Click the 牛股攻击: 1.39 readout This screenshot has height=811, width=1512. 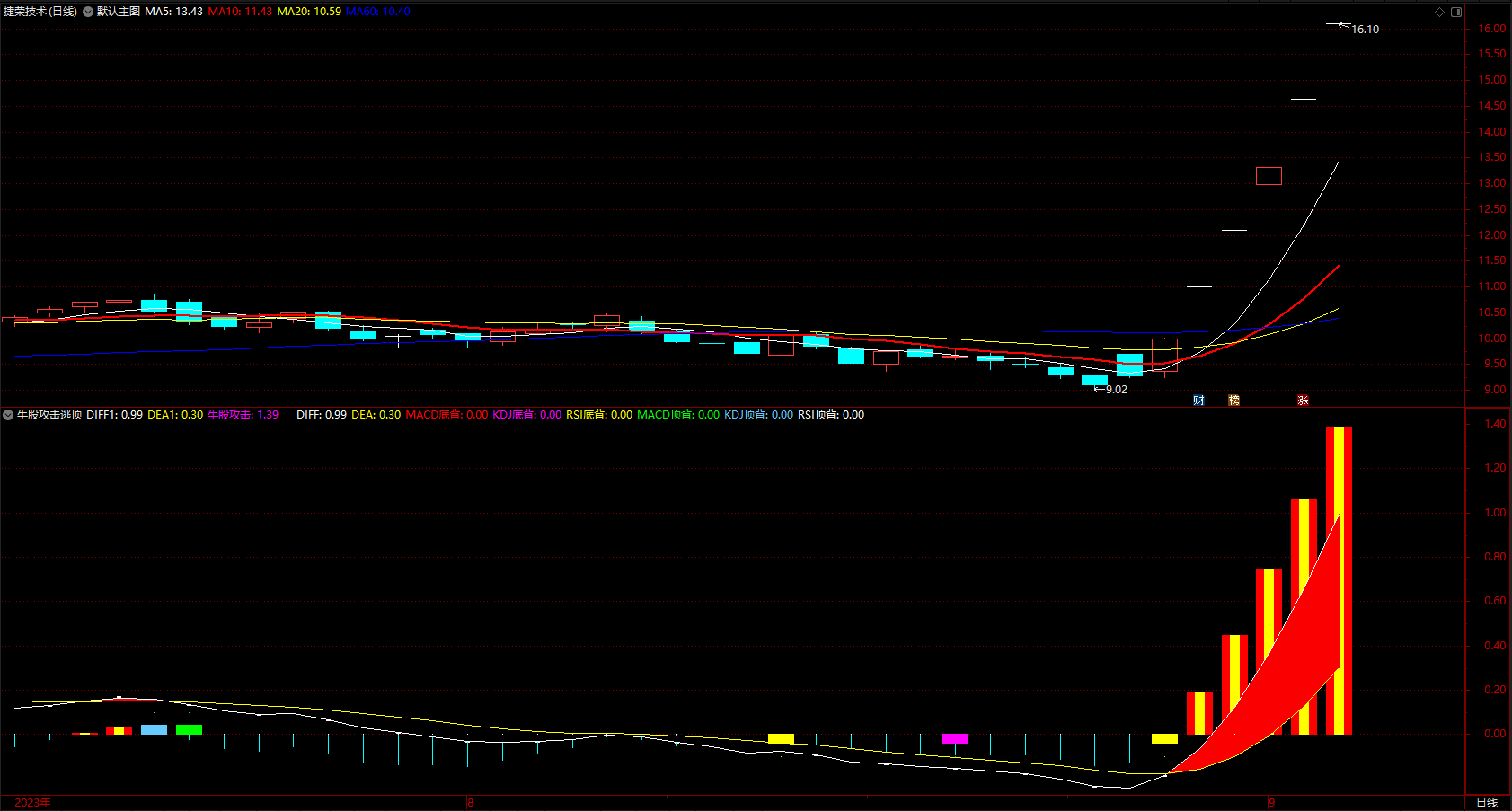243,415
